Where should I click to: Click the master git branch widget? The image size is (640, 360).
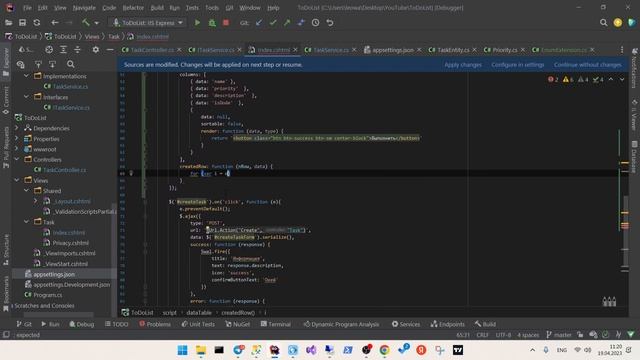[x=559, y=335]
